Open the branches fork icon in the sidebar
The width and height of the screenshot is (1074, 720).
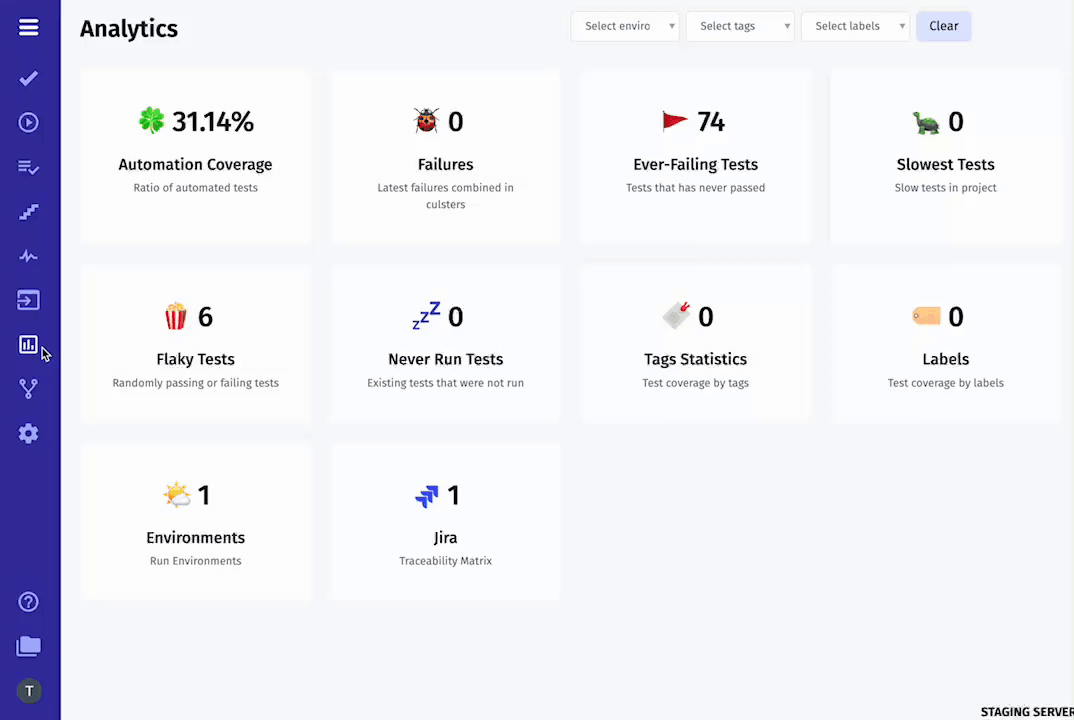[28, 389]
